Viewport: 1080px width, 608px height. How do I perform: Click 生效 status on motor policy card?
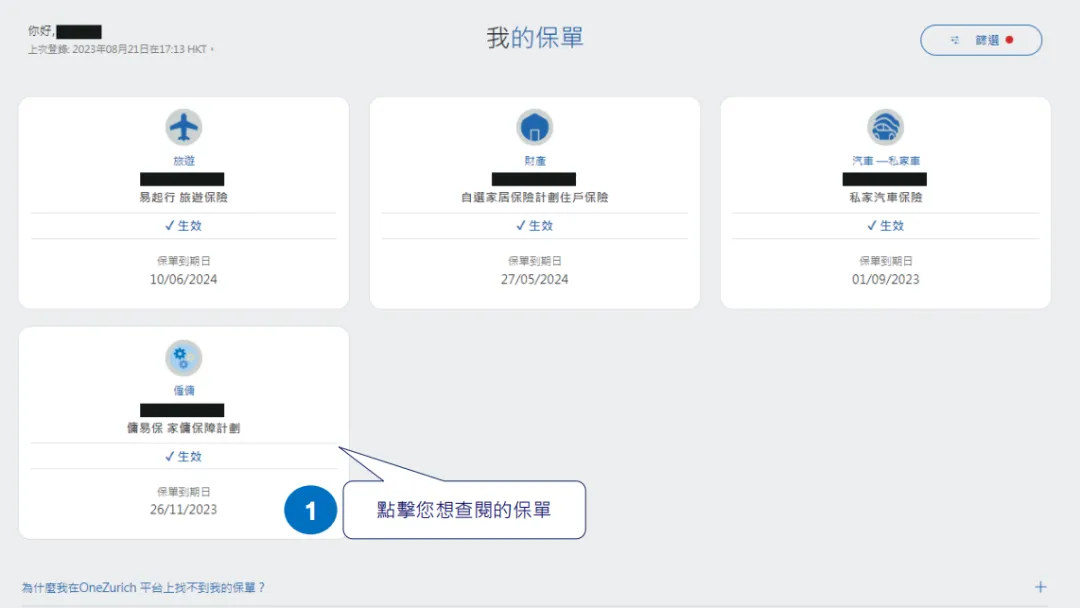[885, 225]
